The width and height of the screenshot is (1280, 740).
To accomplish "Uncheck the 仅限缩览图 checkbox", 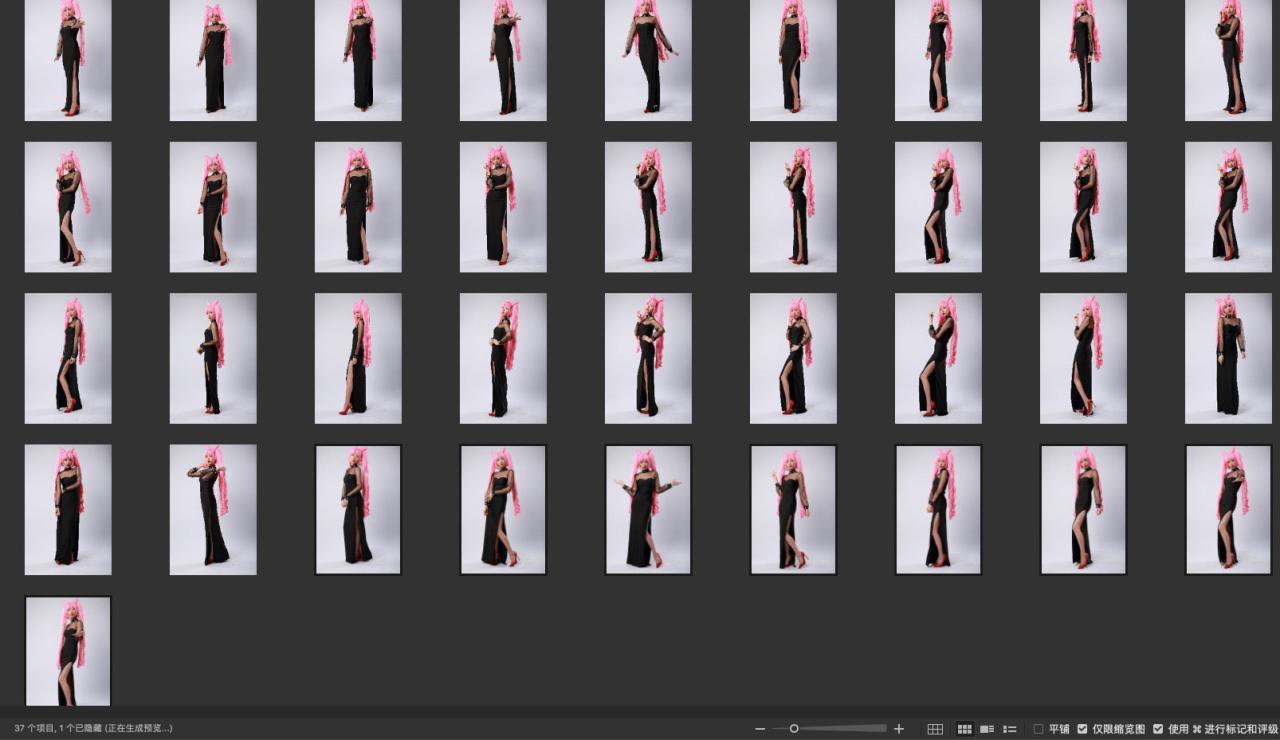I will click(1082, 729).
